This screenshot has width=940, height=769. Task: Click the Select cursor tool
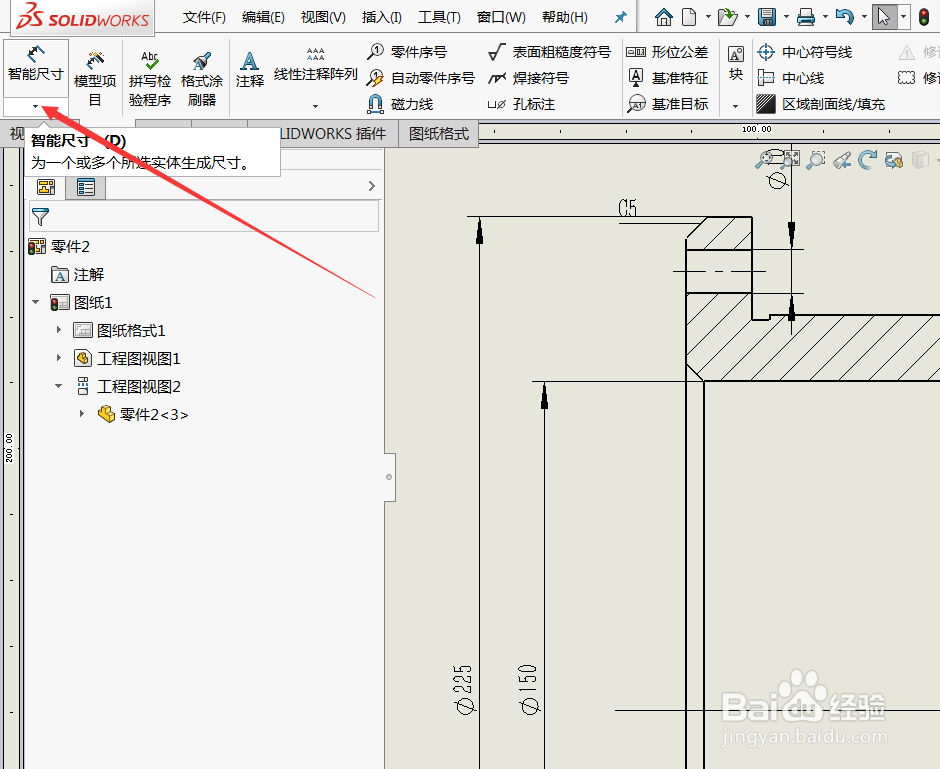coord(884,17)
